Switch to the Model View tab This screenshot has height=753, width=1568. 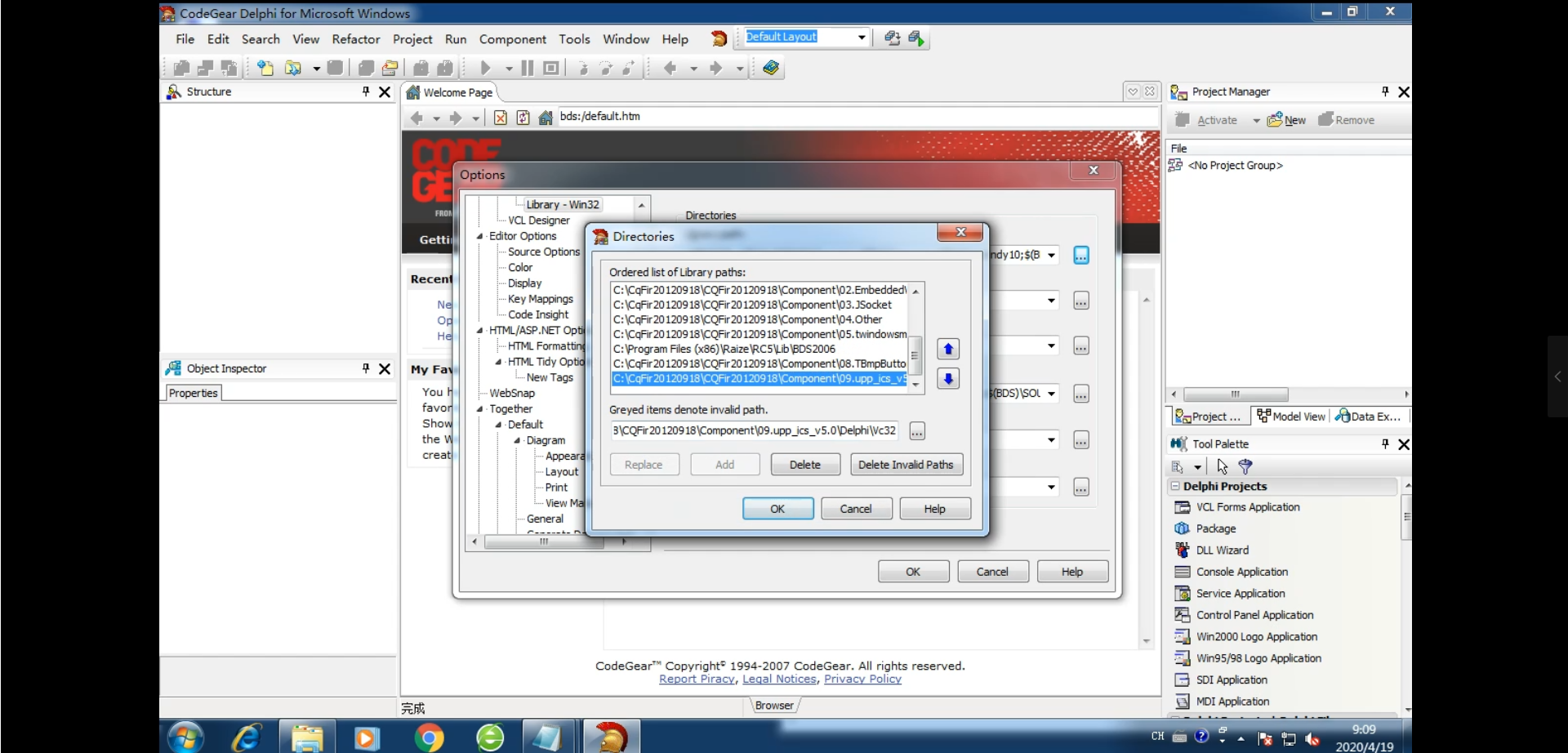tap(1291, 417)
